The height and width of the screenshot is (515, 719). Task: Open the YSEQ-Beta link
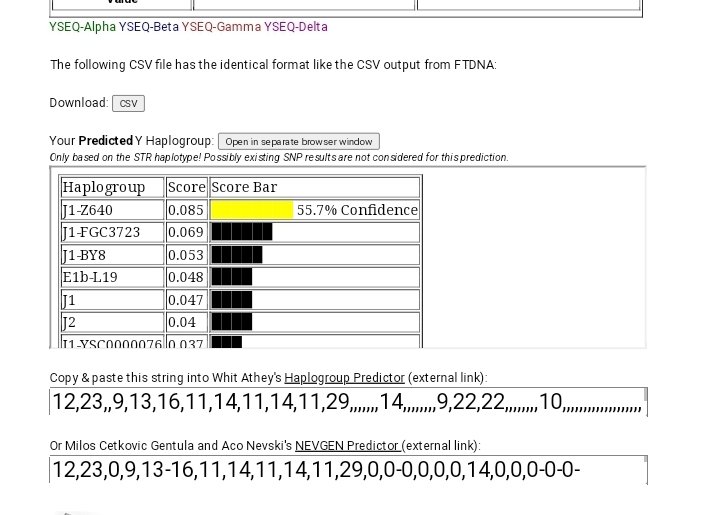[x=149, y=27]
